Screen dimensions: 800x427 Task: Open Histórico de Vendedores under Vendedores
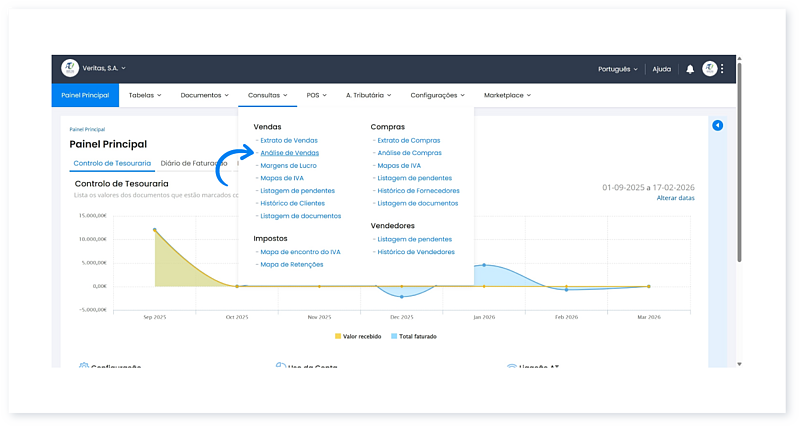coord(415,252)
